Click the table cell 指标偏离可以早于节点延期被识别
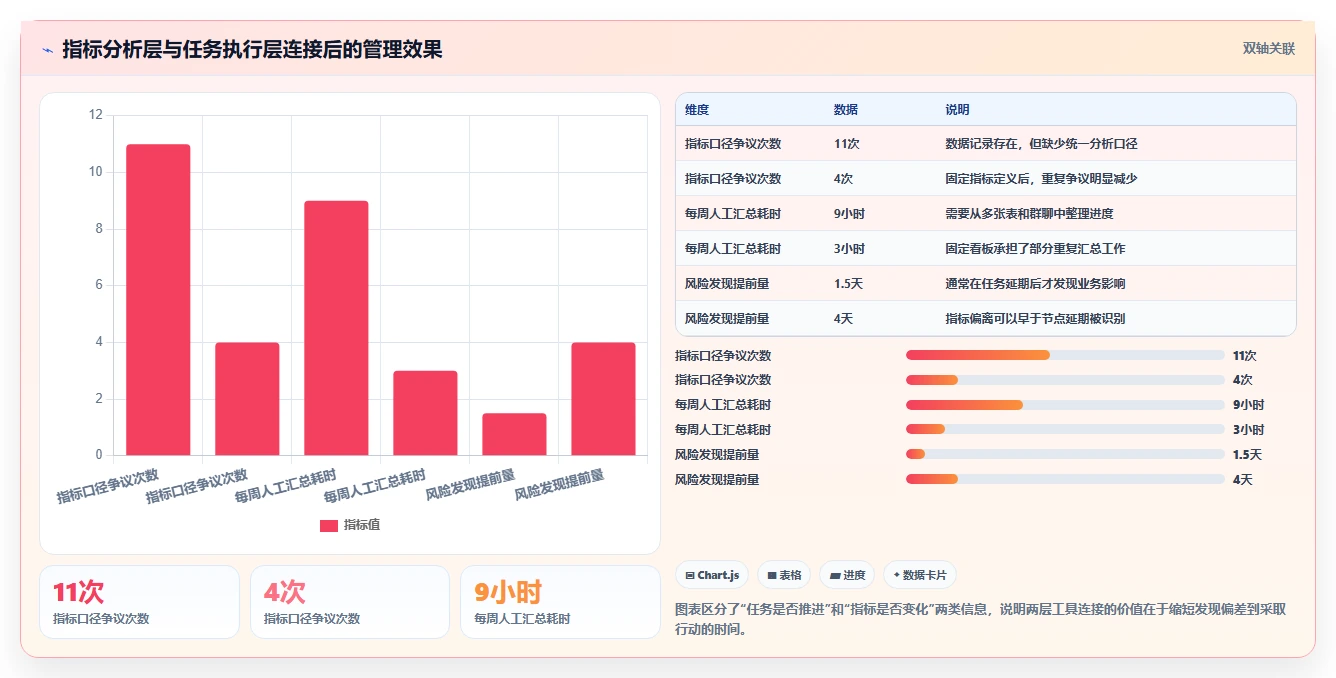The image size is (1336, 678). (x=1035, y=319)
